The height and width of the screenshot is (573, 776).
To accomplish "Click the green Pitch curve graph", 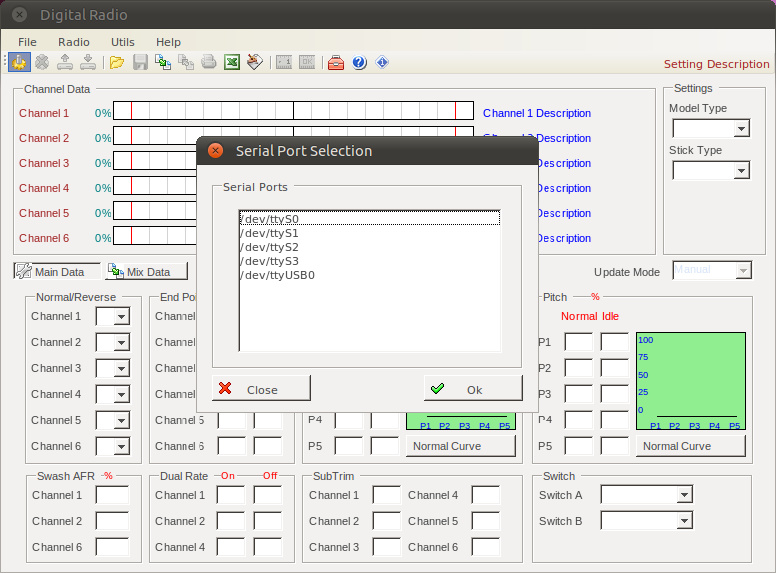I will click(691, 381).
